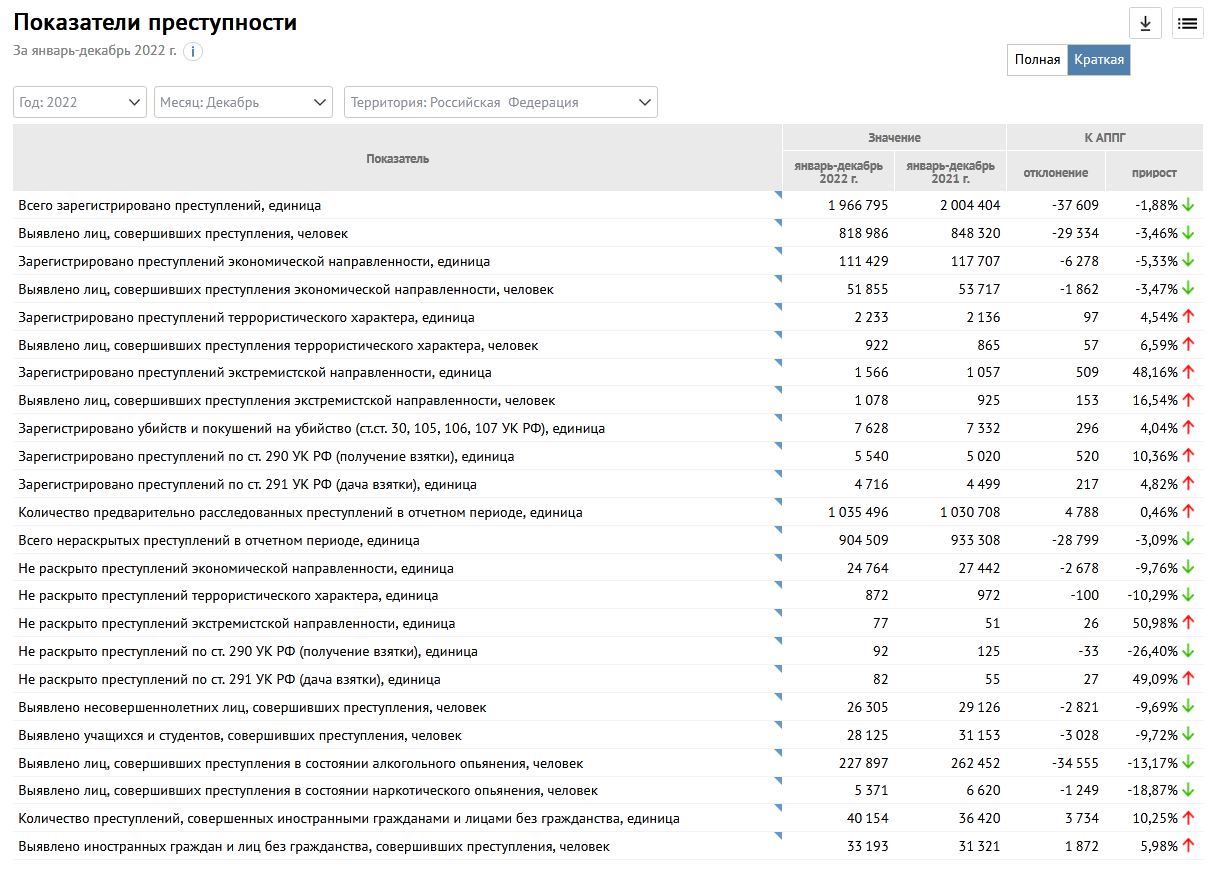
Task: Select 'Количество преступлений, совершенных иностранными гражданами' label
Action: click(349, 818)
